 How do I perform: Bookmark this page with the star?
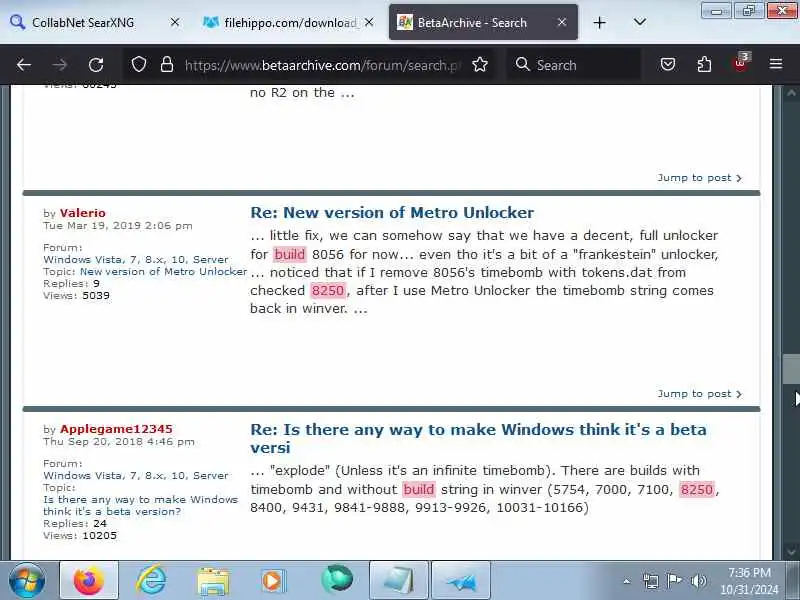pos(480,65)
